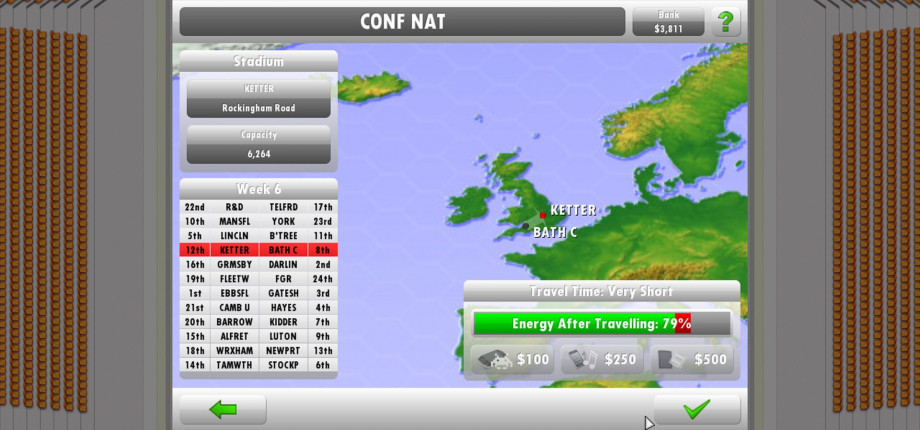
Task: Click the Rockingham Road stadium name
Action: coord(258,108)
